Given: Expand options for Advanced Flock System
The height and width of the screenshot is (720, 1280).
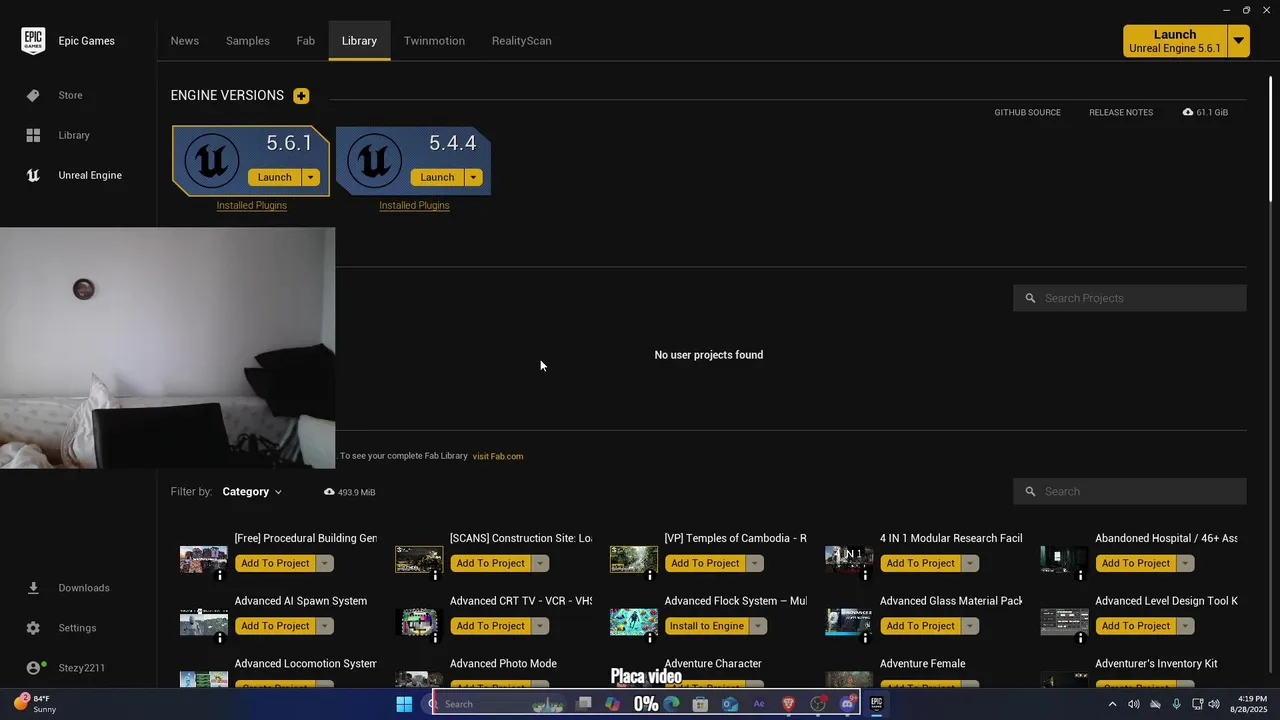Looking at the screenshot, I should (758, 626).
